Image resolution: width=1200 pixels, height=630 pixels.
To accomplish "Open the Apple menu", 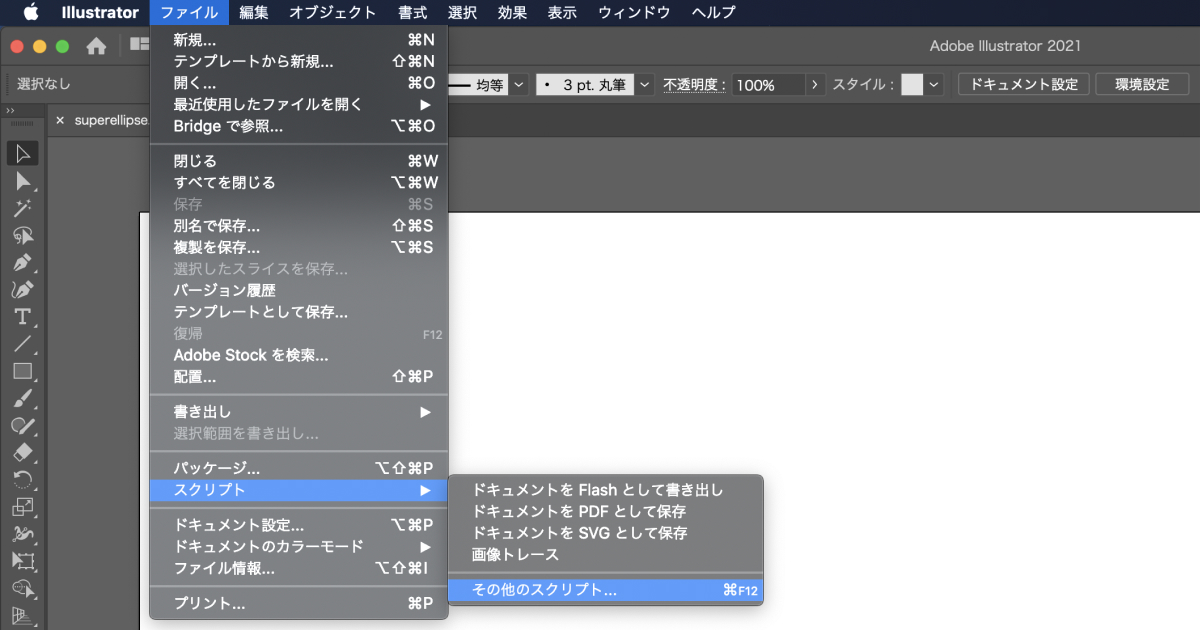I will [x=30, y=13].
